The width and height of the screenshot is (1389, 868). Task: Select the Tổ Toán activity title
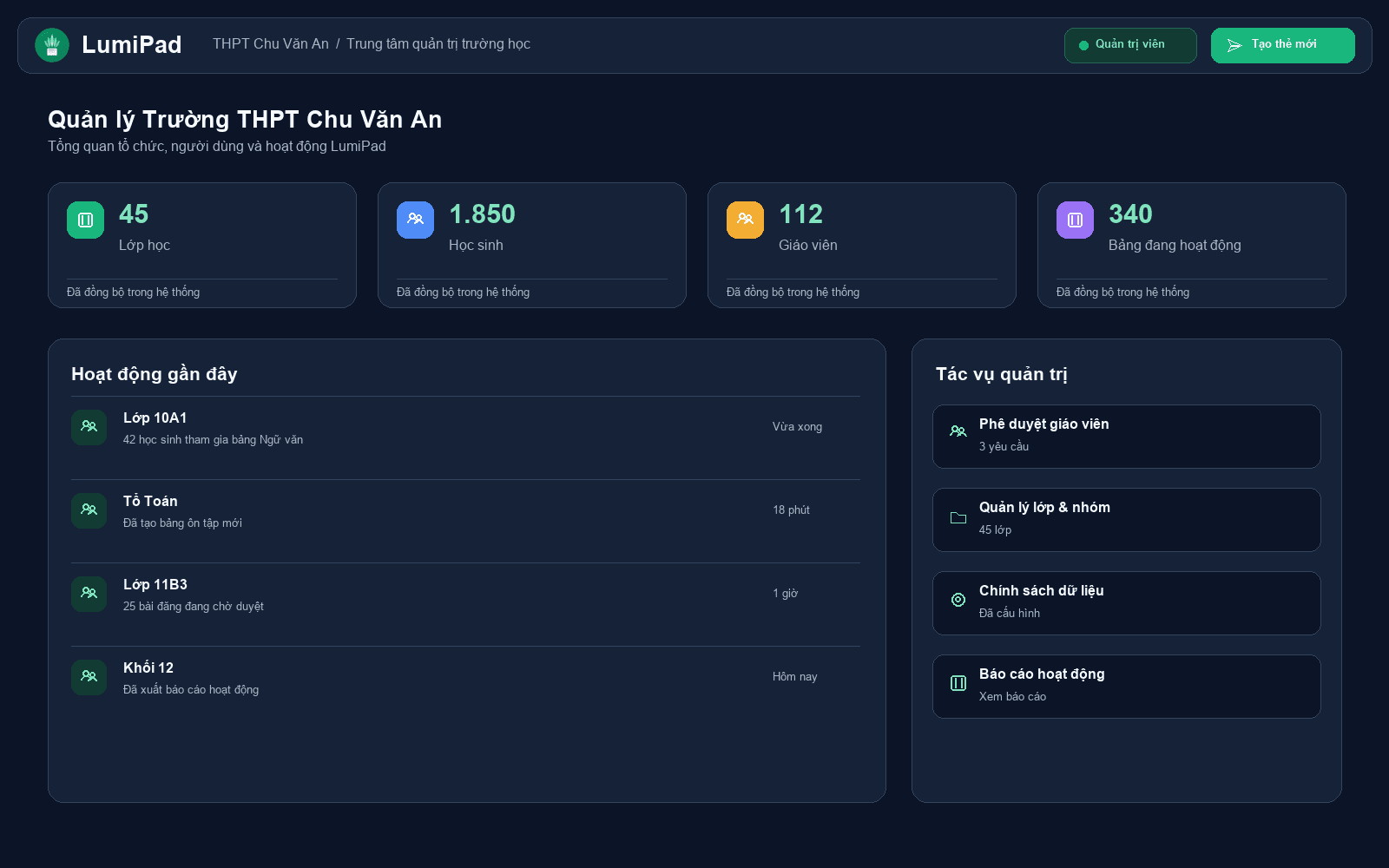click(150, 502)
